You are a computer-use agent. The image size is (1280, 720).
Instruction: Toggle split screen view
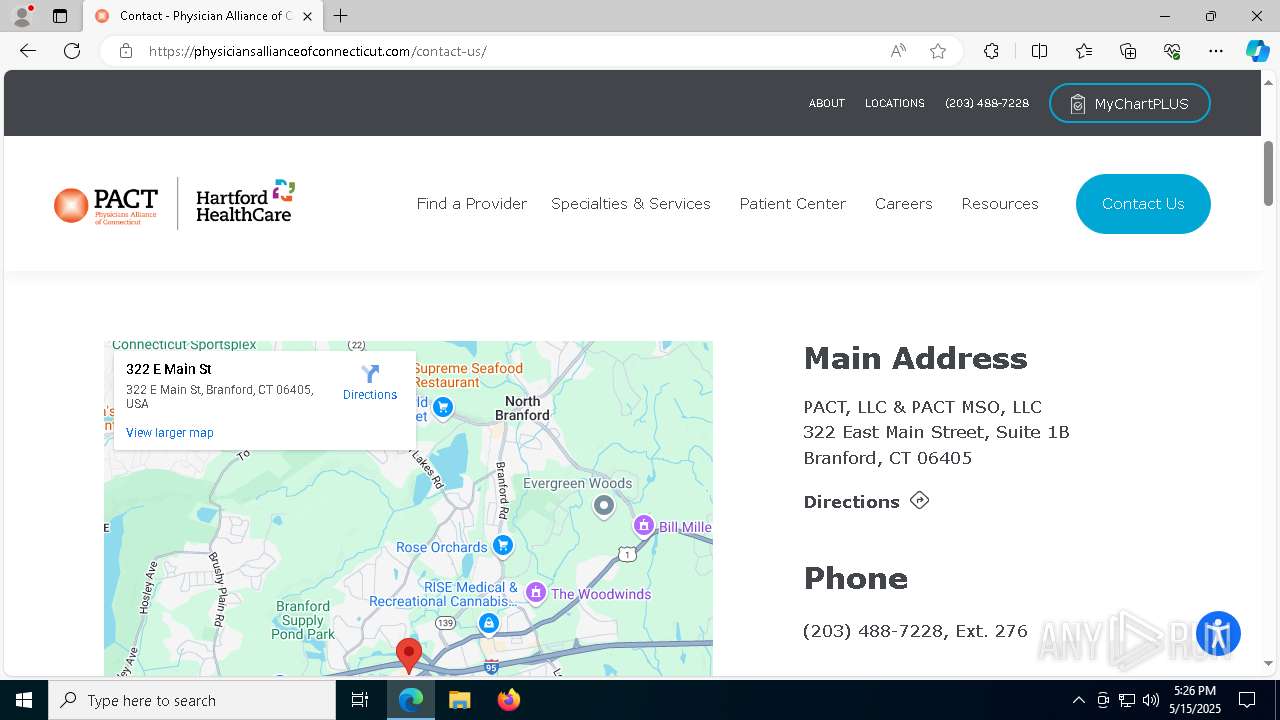coord(1039,51)
